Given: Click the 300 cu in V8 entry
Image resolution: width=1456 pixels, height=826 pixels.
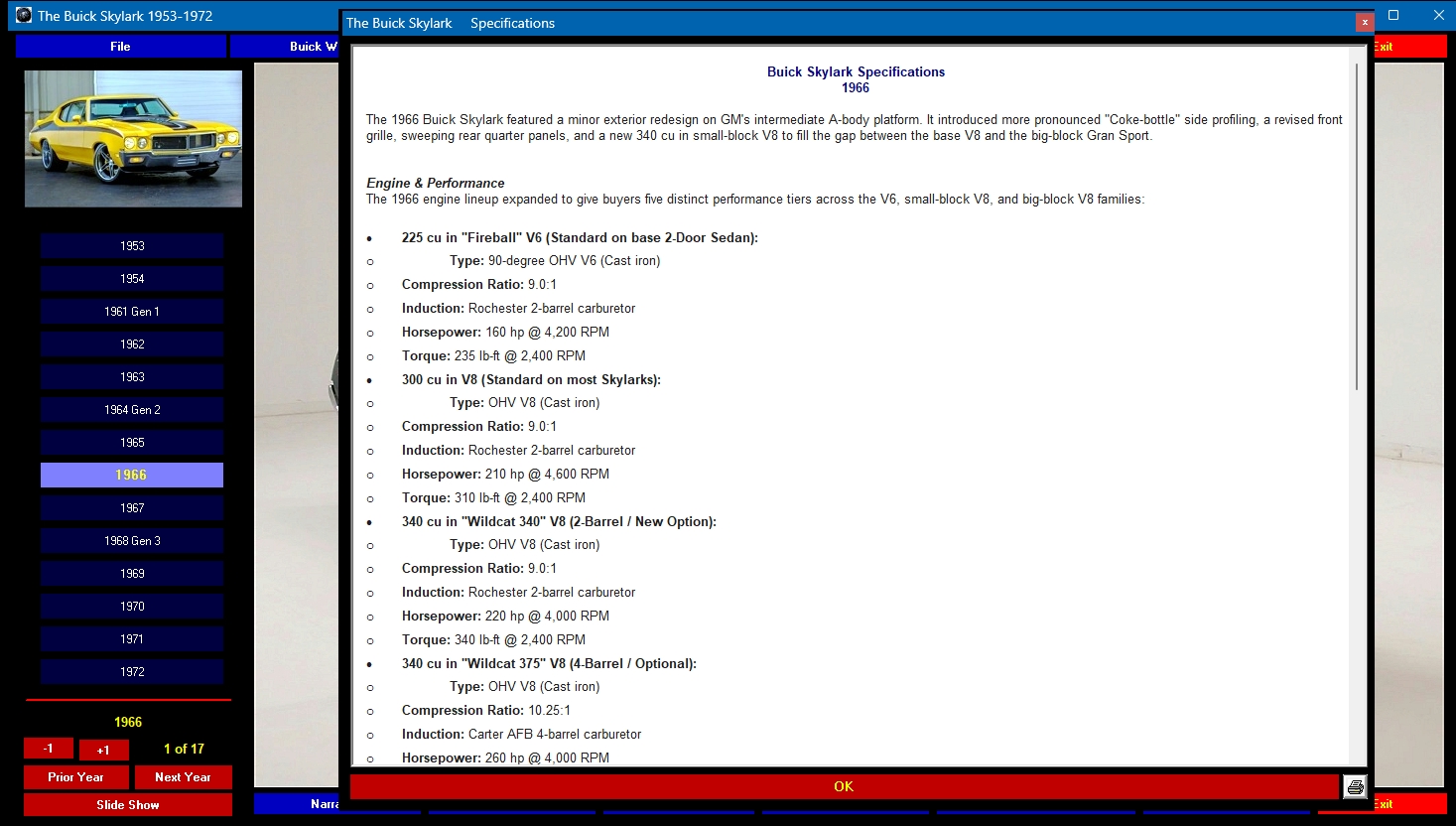Looking at the screenshot, I should tap(531, 379).
